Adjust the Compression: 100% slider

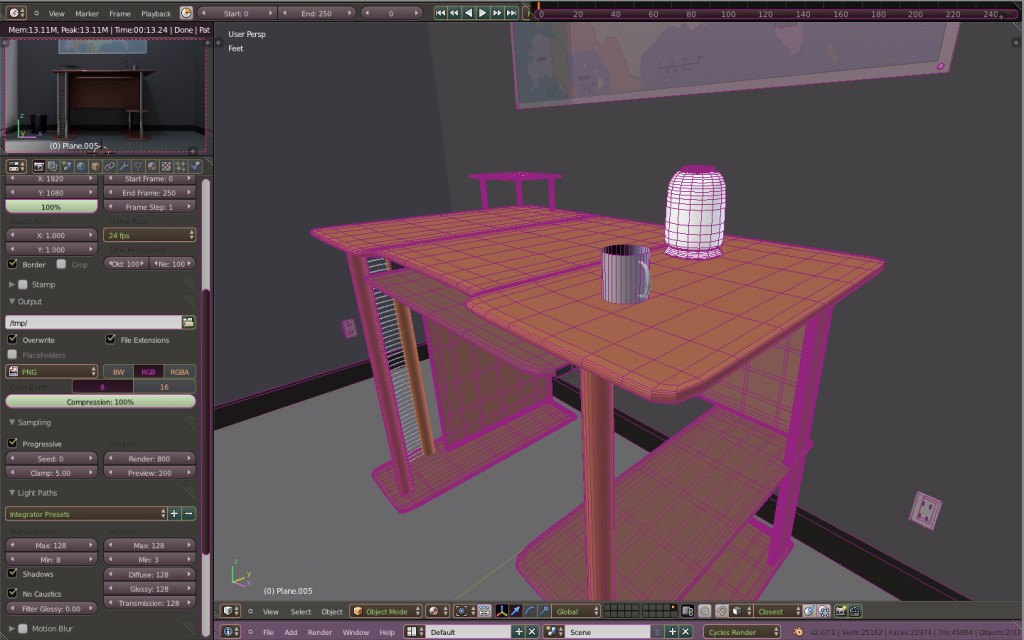click(100, 401)
